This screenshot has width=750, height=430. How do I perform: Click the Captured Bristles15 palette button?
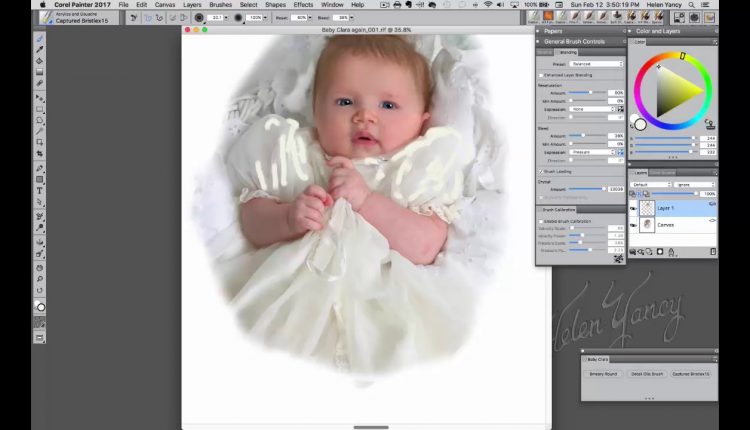click(691, 373)
